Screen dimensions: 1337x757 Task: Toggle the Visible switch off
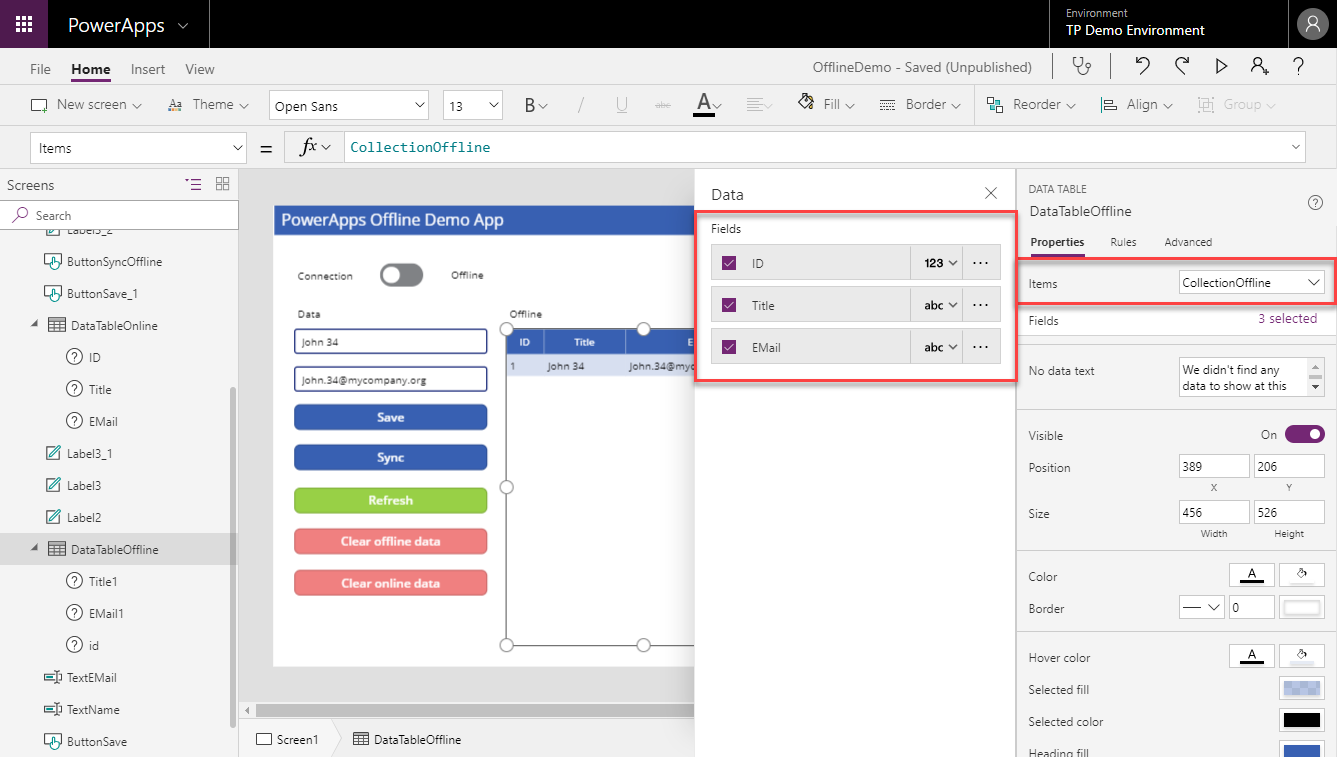1304,434
